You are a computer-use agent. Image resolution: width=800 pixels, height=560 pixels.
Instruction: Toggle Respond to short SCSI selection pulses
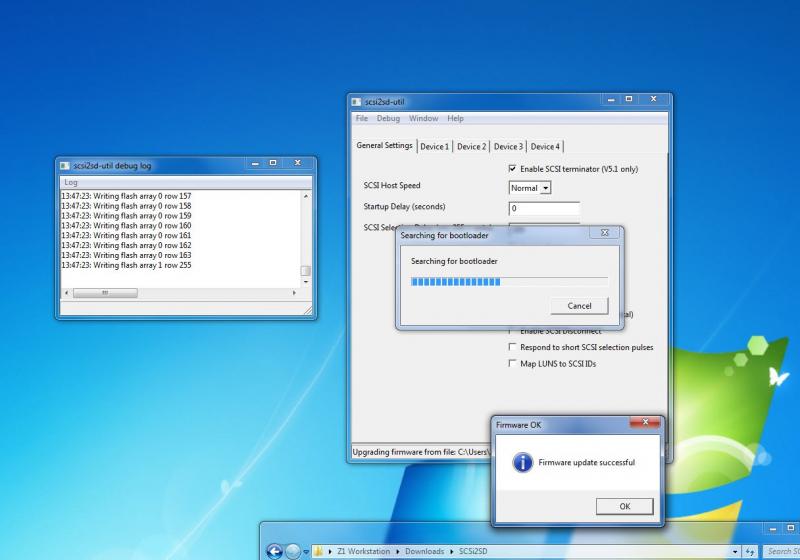(512, 347)
